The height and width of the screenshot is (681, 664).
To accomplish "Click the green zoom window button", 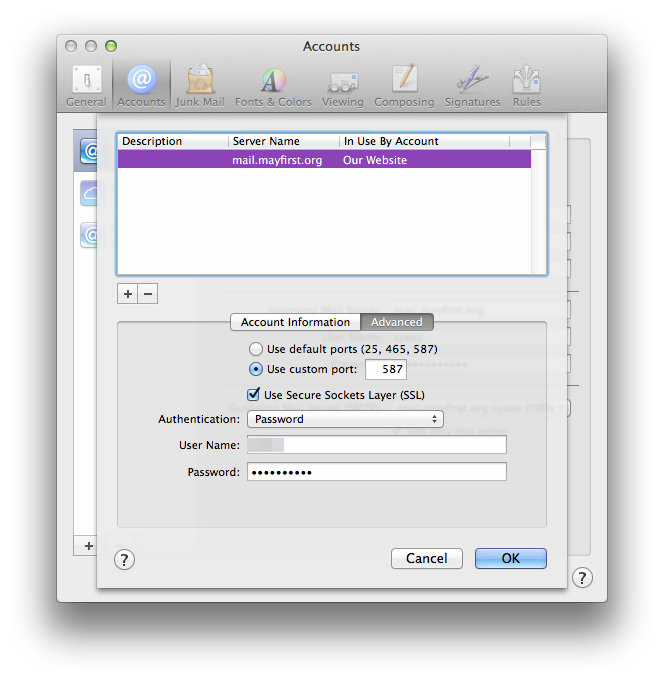I will click(111, 46).
